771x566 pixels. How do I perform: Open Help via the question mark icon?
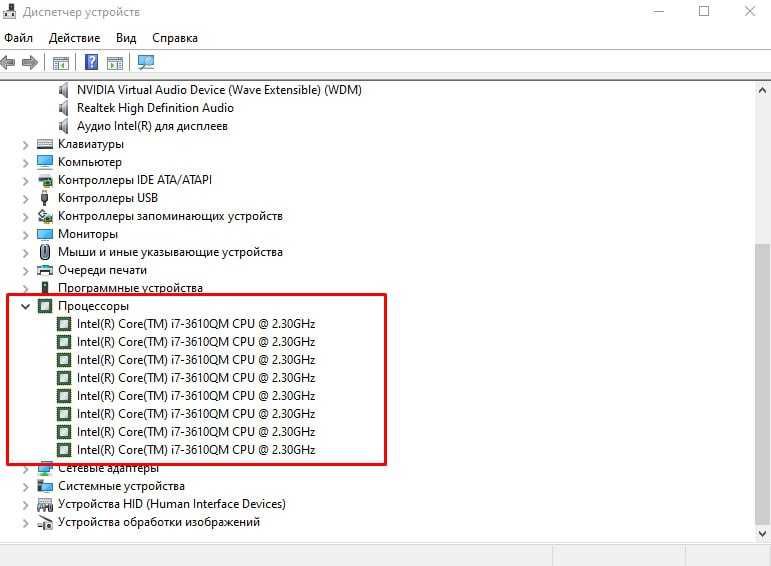(x=91, y=62)
